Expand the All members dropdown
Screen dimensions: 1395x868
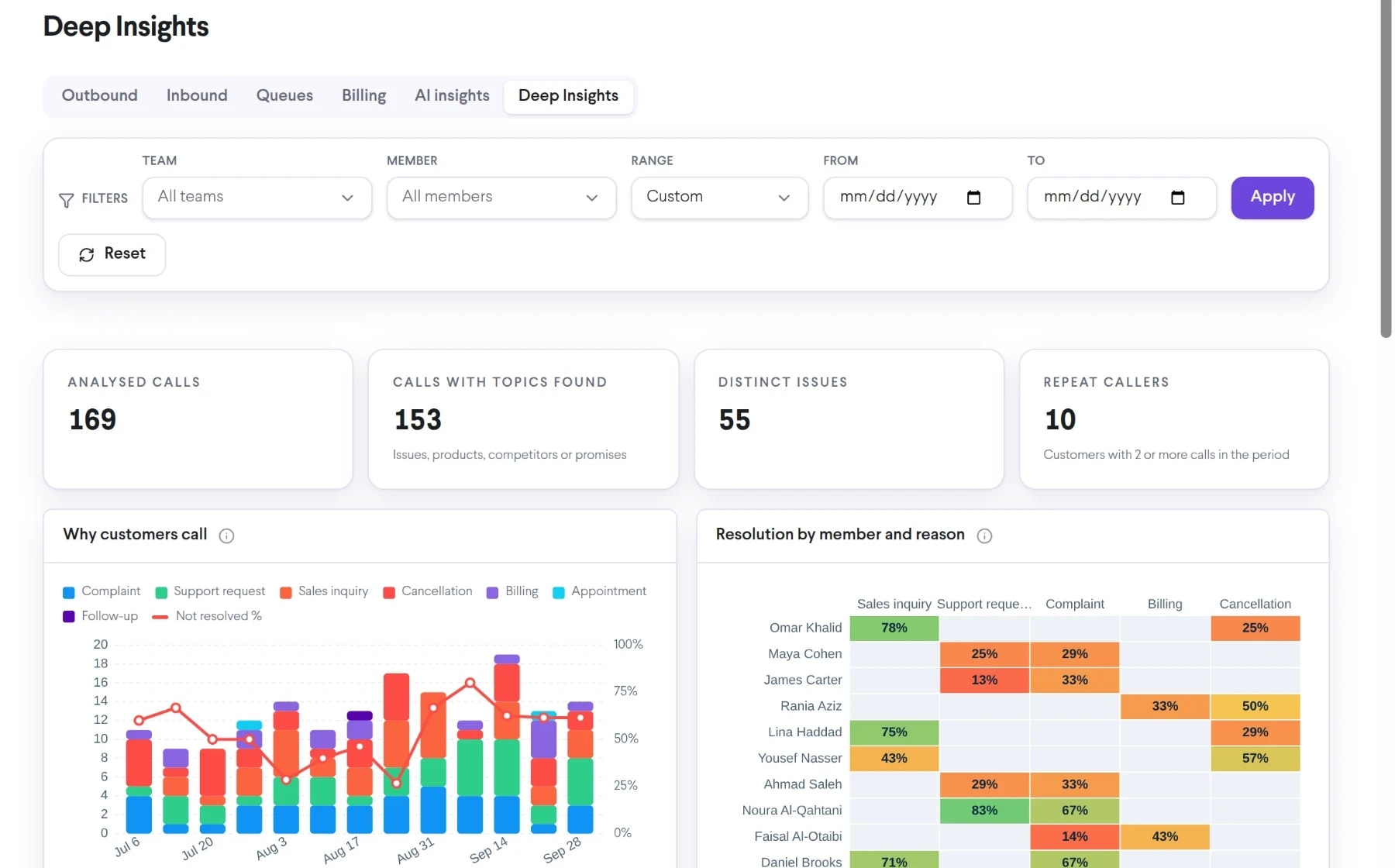point(501,198)
